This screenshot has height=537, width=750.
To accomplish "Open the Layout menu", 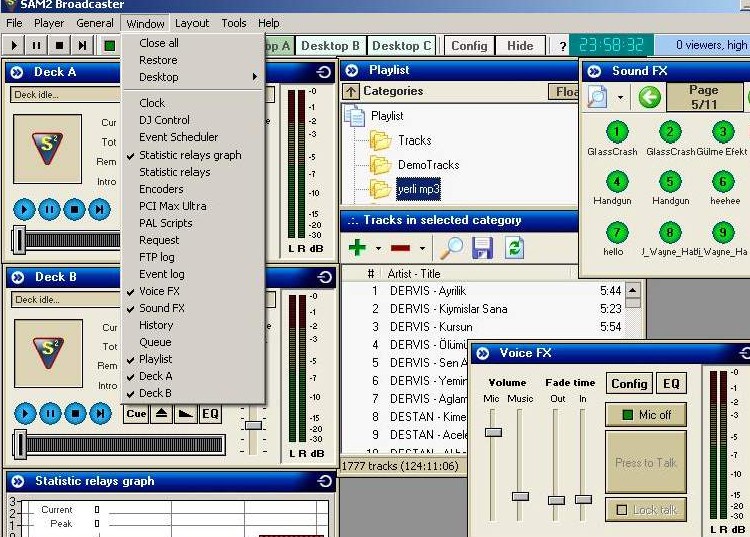I will click(192, 23).
